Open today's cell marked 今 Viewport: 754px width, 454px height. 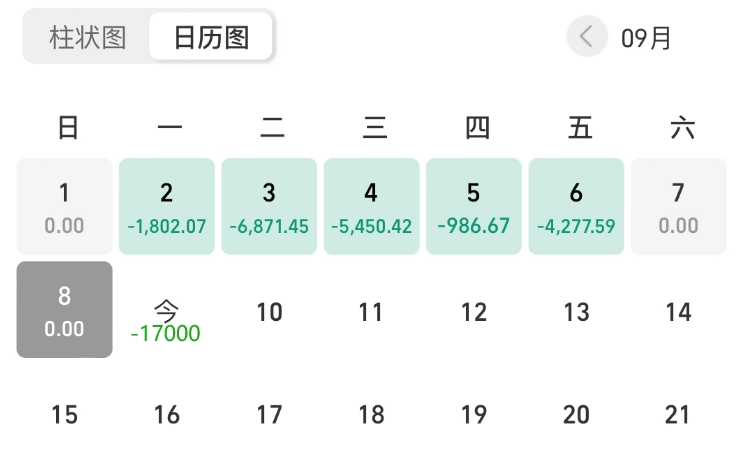166,310
